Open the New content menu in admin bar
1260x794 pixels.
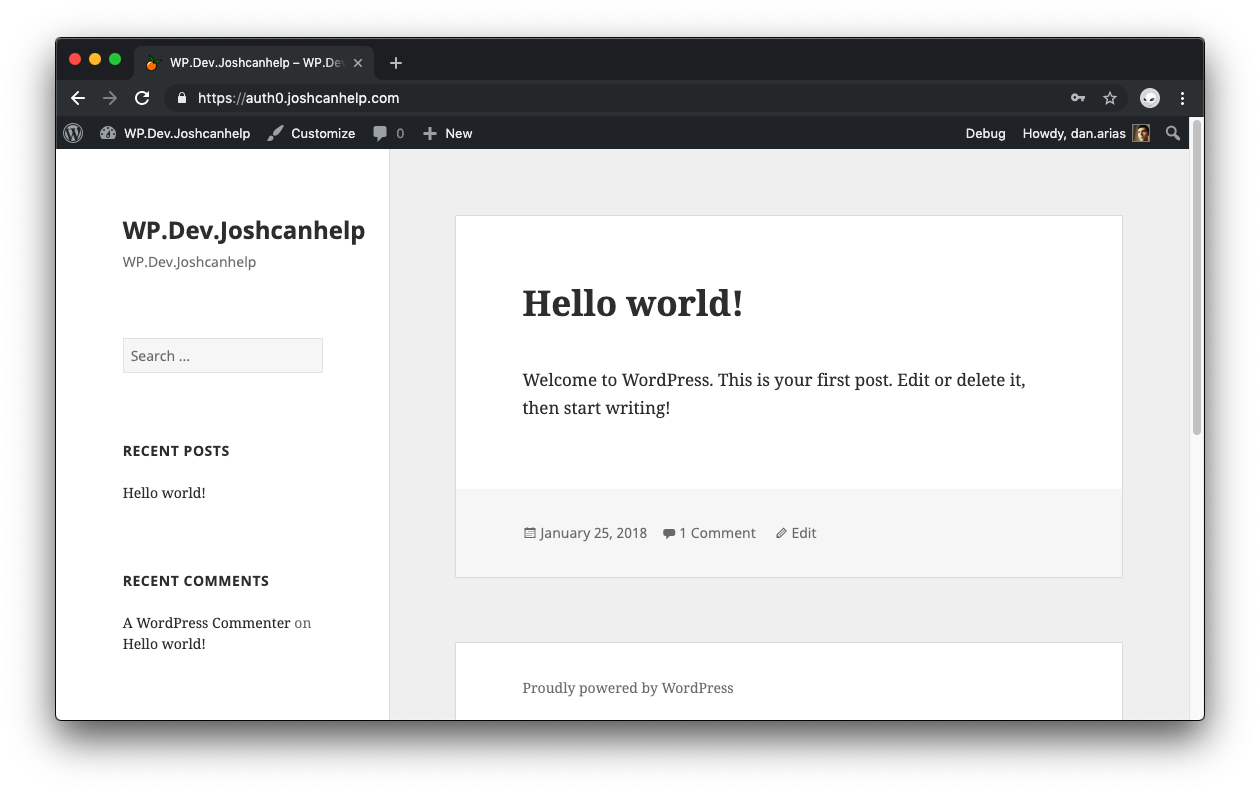(447, 133)
